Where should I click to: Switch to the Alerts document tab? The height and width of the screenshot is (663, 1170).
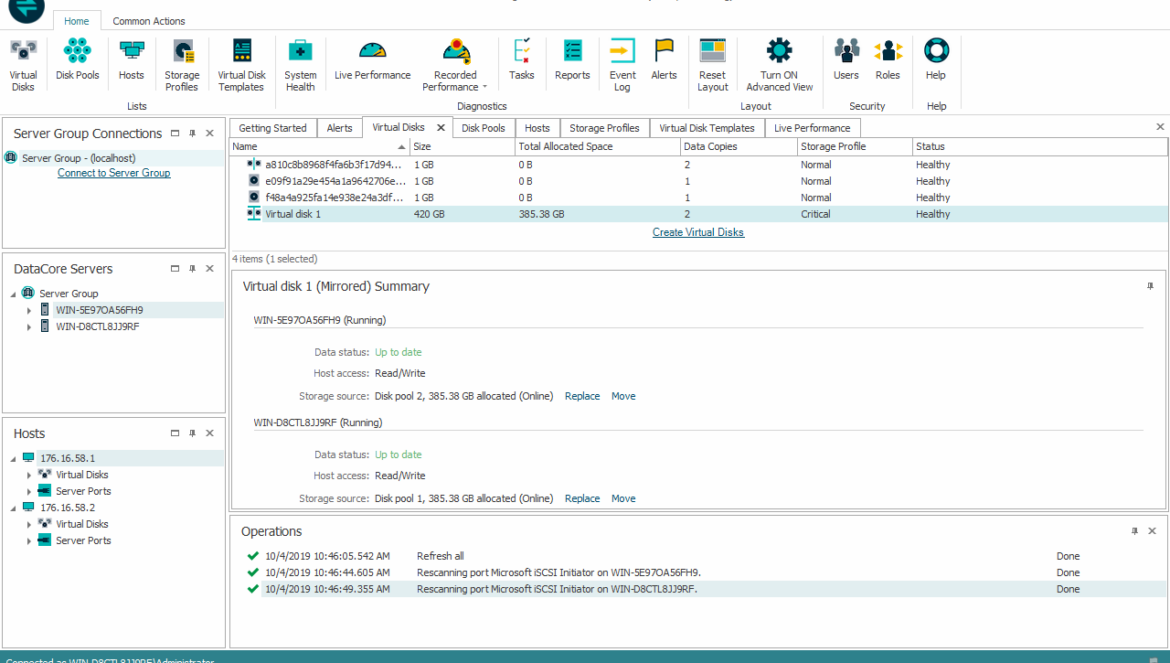(x=340, y=128)
